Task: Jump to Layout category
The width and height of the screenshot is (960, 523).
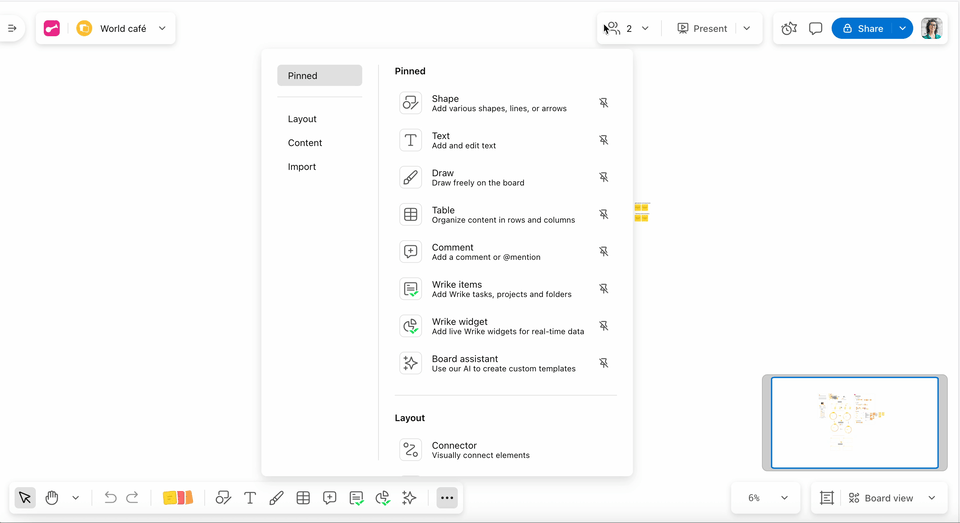Action: (x=302, y=119)
